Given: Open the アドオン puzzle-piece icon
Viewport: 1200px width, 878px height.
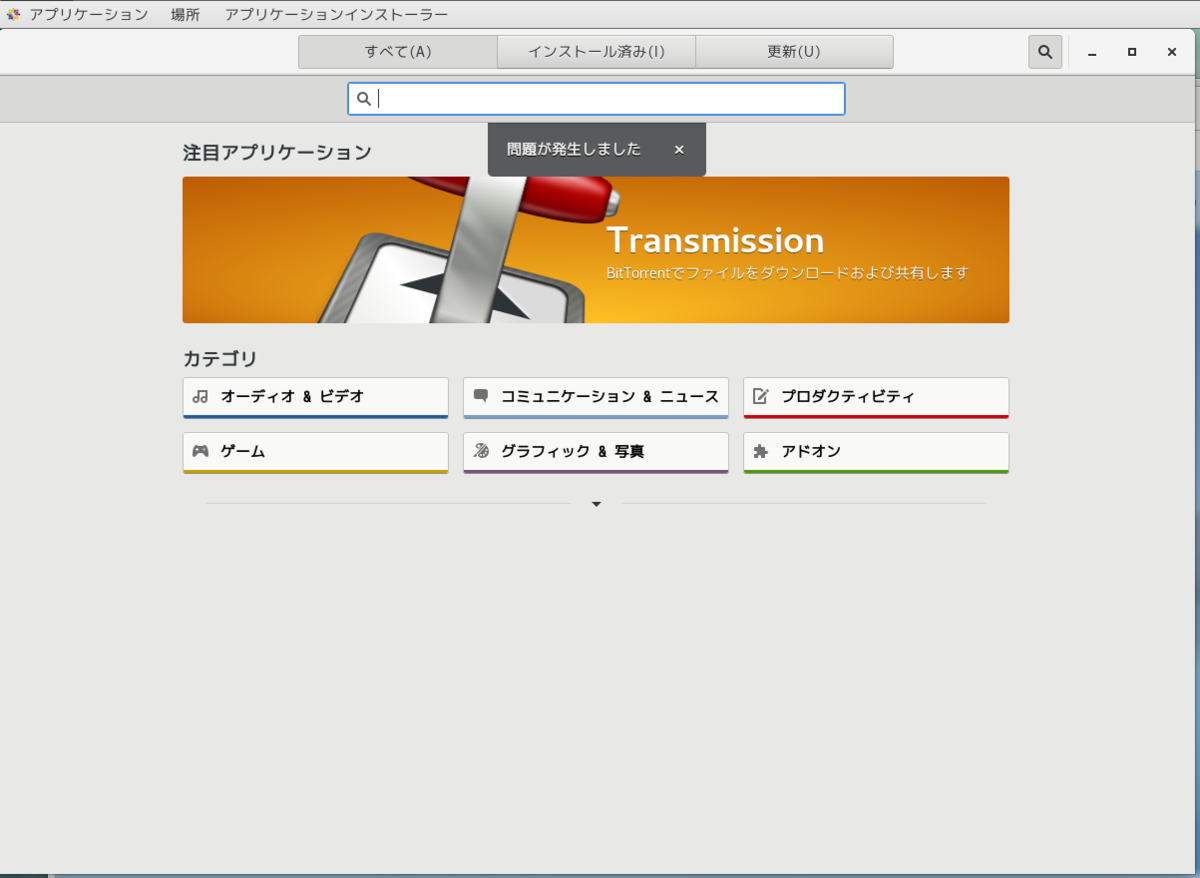Looking at the screenshot, I should pyautogui.click(x=759, y=451).
